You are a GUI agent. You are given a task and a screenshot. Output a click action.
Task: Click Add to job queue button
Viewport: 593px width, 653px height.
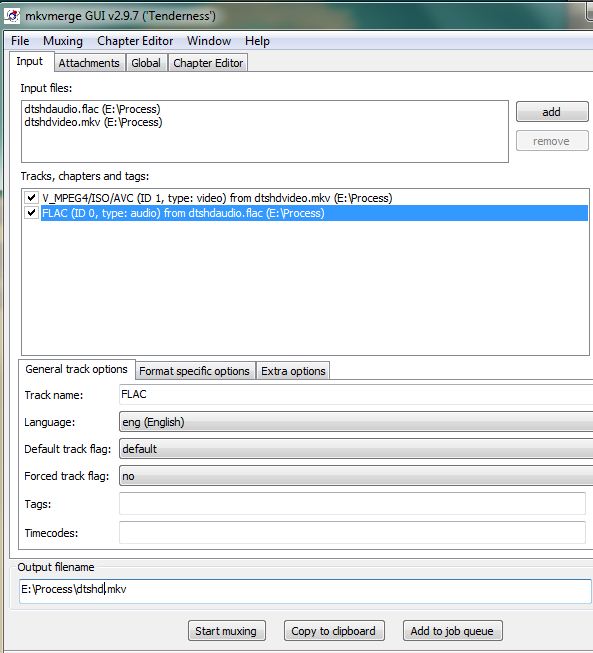tap(453, 631)
